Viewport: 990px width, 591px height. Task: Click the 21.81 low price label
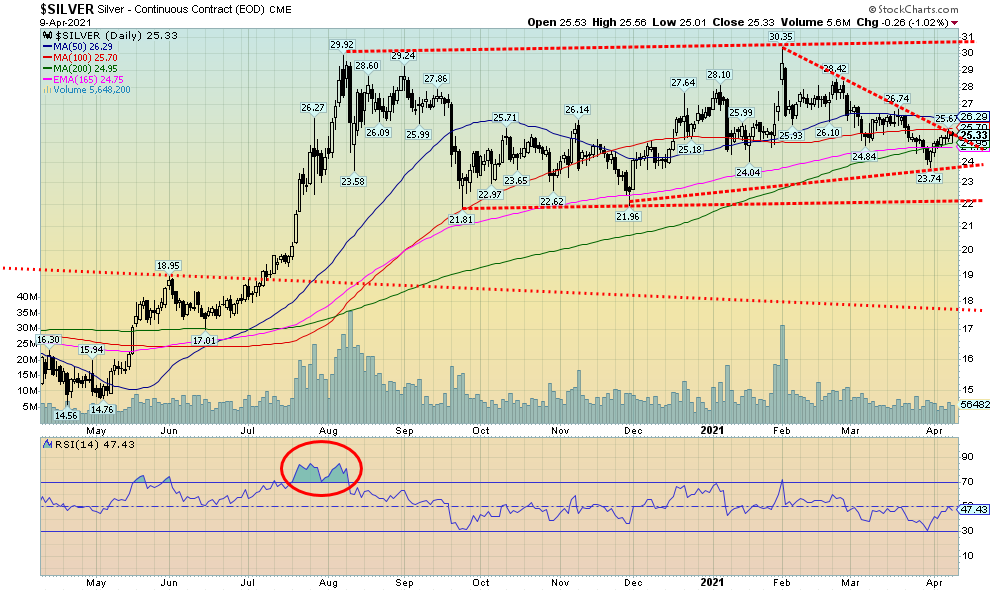pyautogui.click(x=461, y=219)
